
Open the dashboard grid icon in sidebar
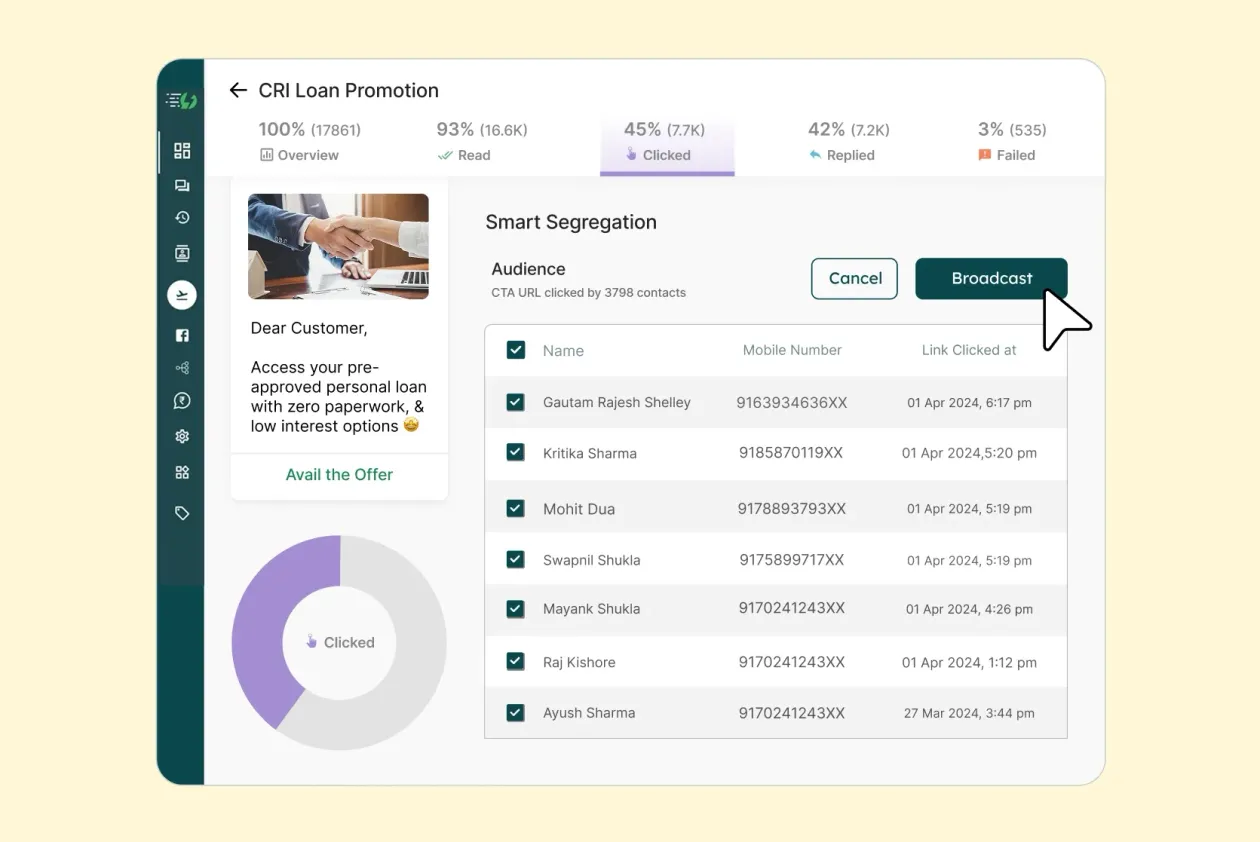pos(182,150)
